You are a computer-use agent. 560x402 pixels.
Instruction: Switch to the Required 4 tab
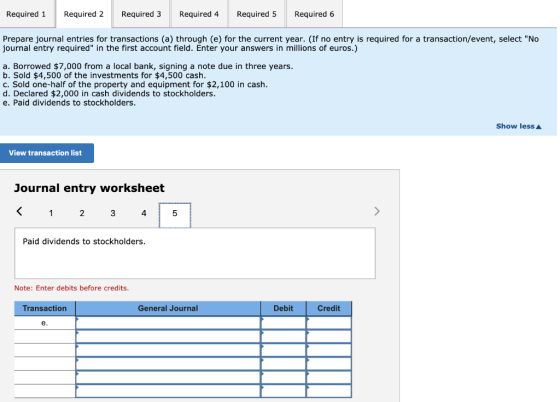(199, 14)
